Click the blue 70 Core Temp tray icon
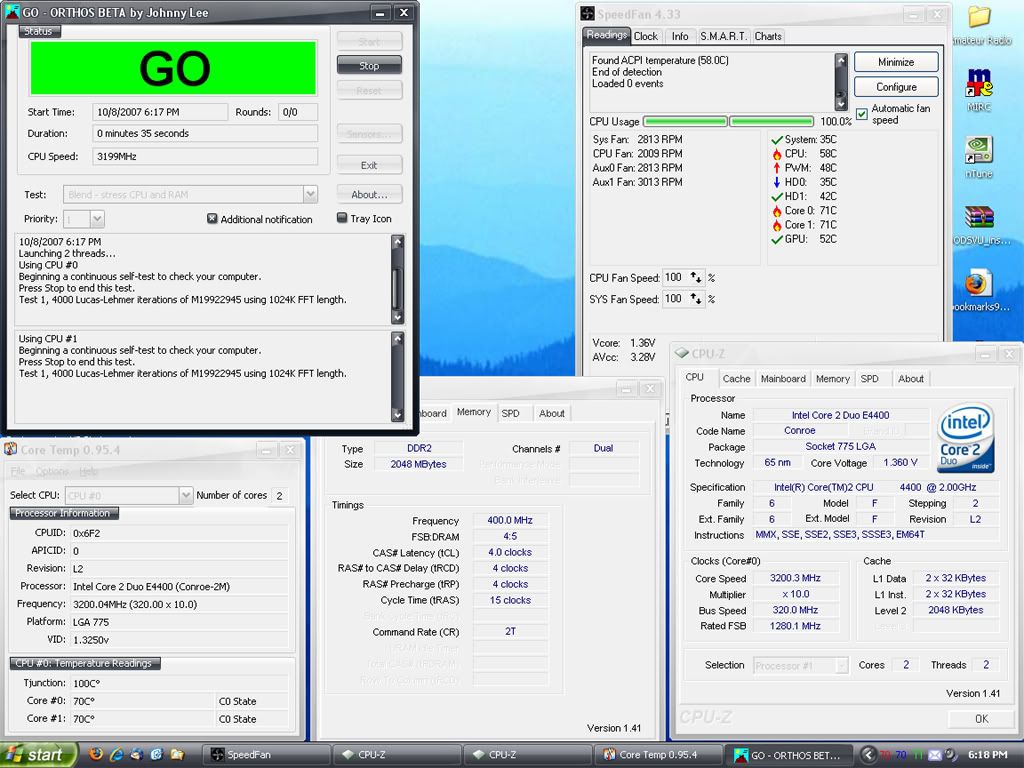Screen dimensions: 1024x768 902,755
